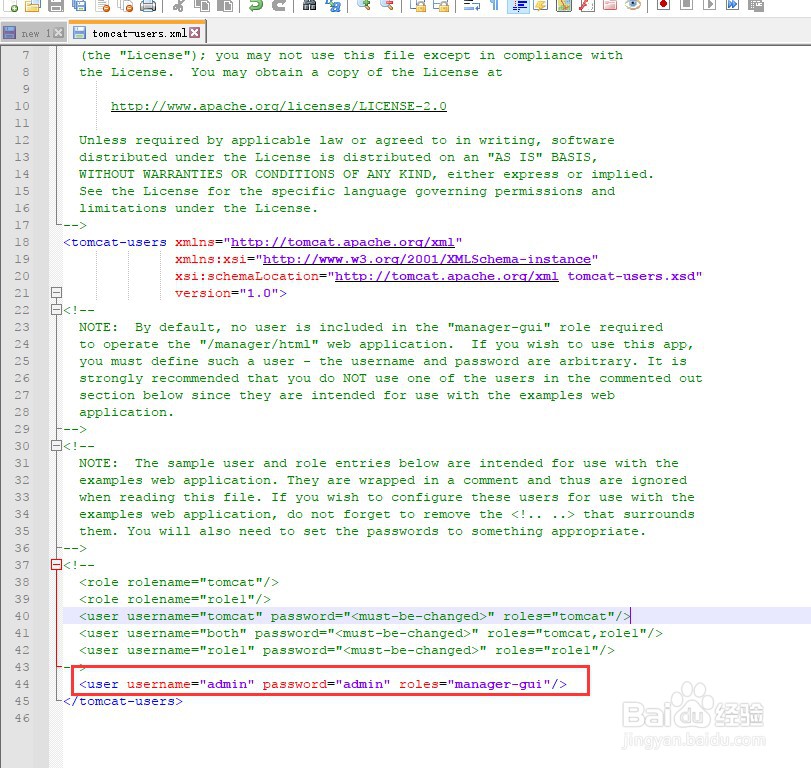
Task: Click the Redo arrow icon
Action: pos(279,5)
